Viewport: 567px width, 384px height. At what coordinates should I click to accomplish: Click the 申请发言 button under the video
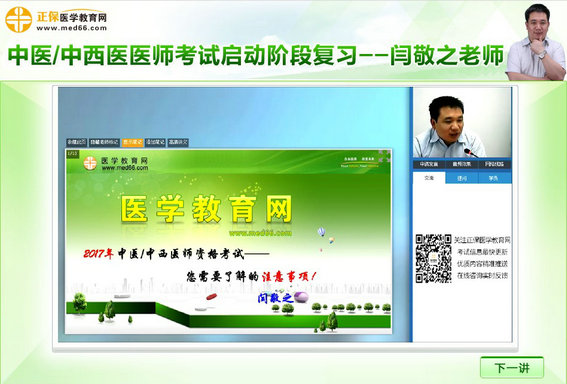coord(429,165)
